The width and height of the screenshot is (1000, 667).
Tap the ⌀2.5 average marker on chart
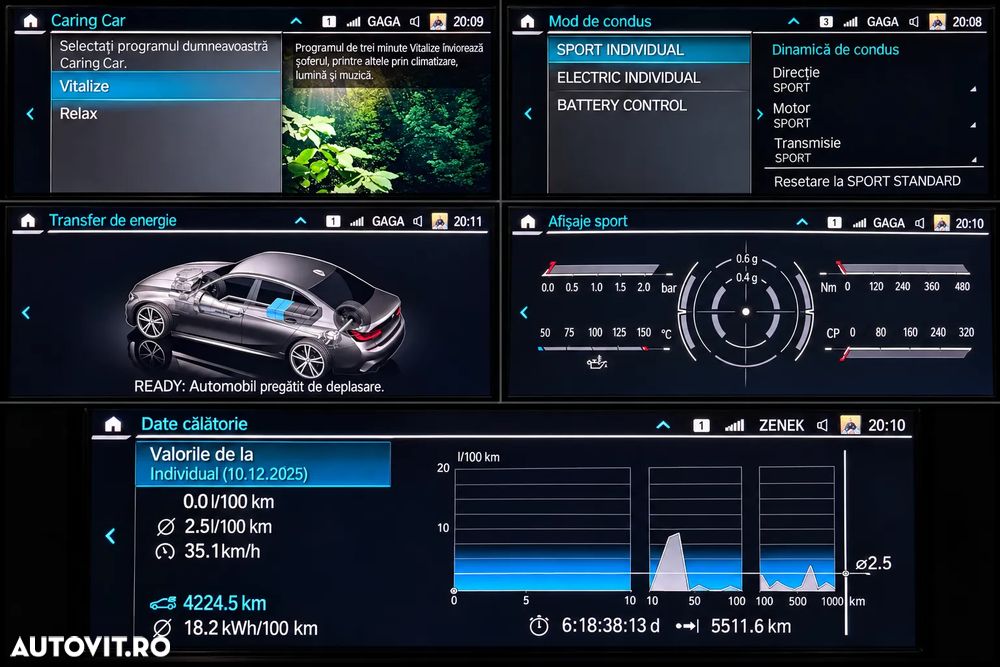pyautogui.click(x=873, y=564)
